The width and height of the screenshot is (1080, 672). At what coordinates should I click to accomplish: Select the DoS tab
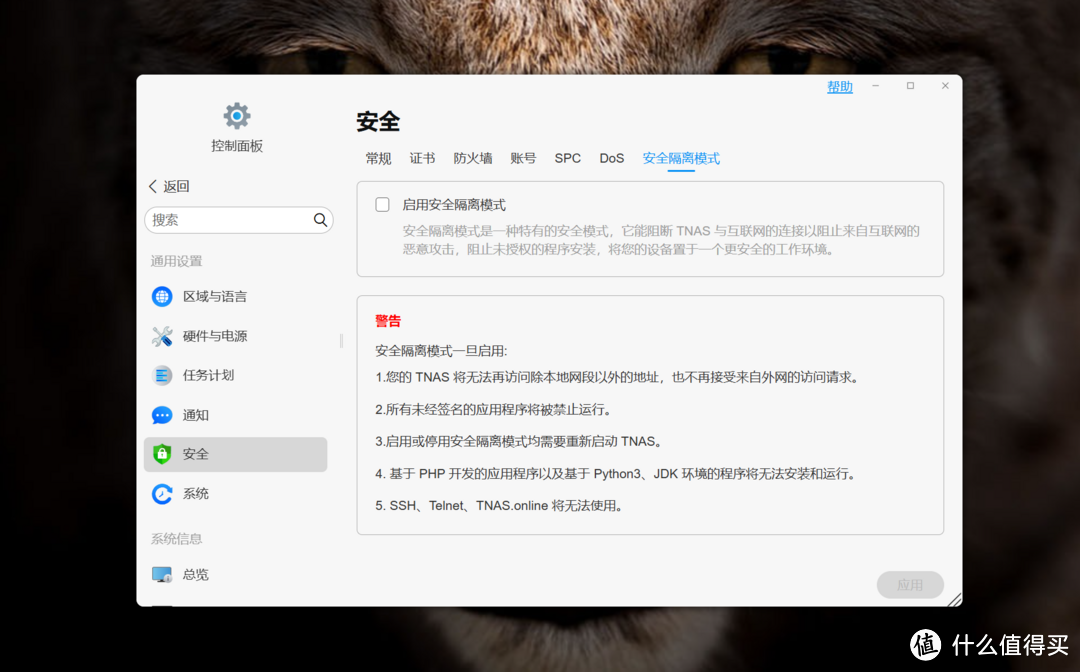click(x=611, y=158)
